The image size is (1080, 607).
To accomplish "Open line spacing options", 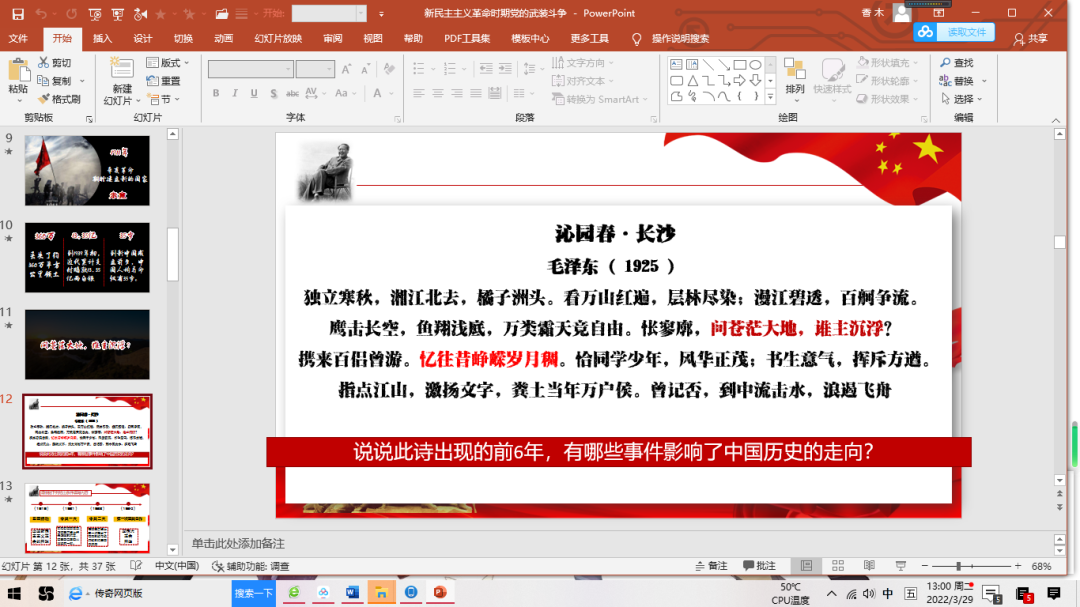I will point(533,68).
